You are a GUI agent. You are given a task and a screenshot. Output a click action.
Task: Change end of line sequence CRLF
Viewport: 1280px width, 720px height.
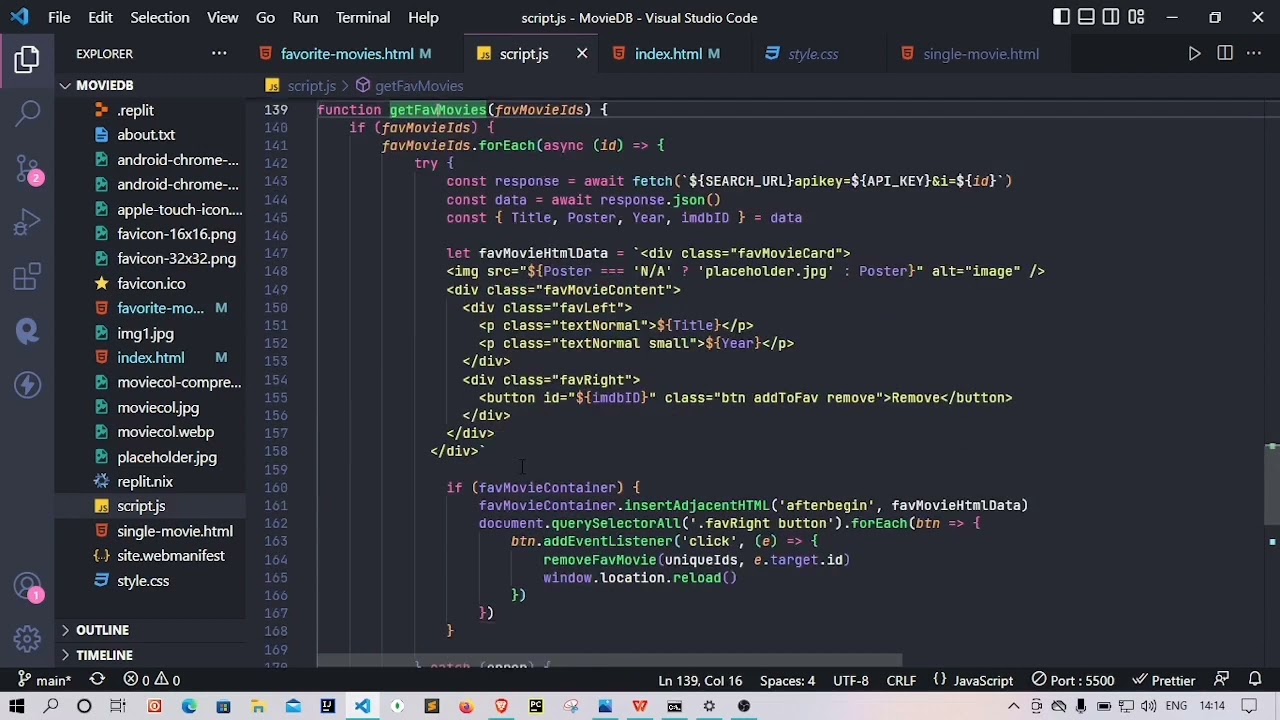coord(901,680)
